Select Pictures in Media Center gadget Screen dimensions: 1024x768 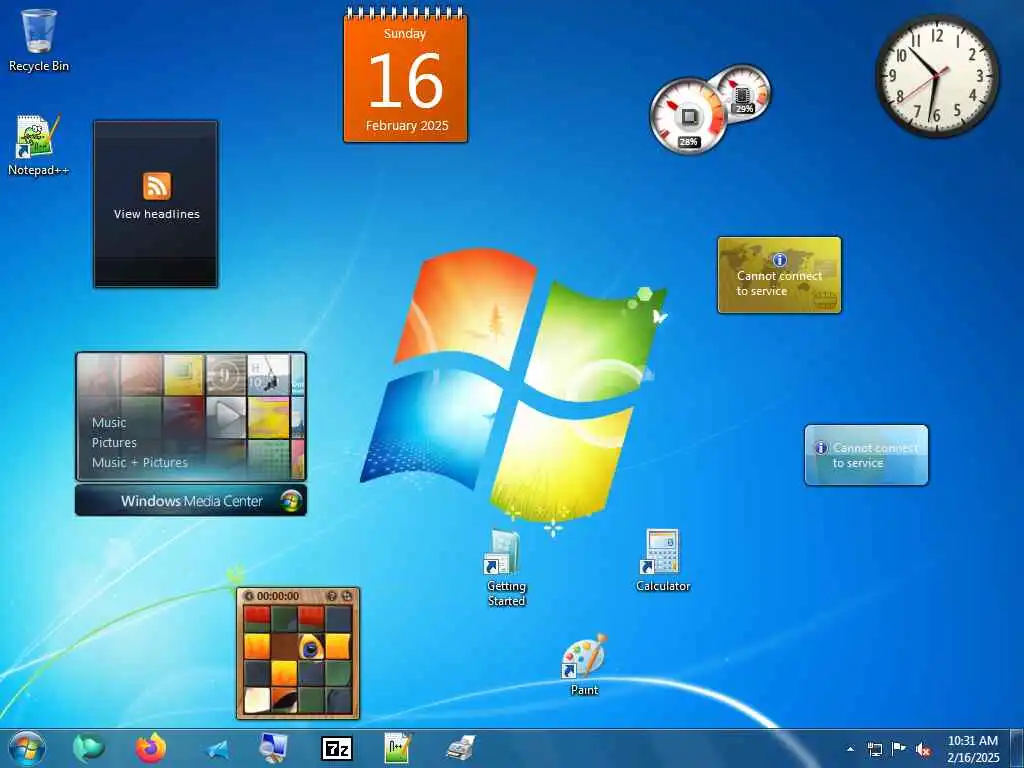pyautogui.click(x=114, y=443)
